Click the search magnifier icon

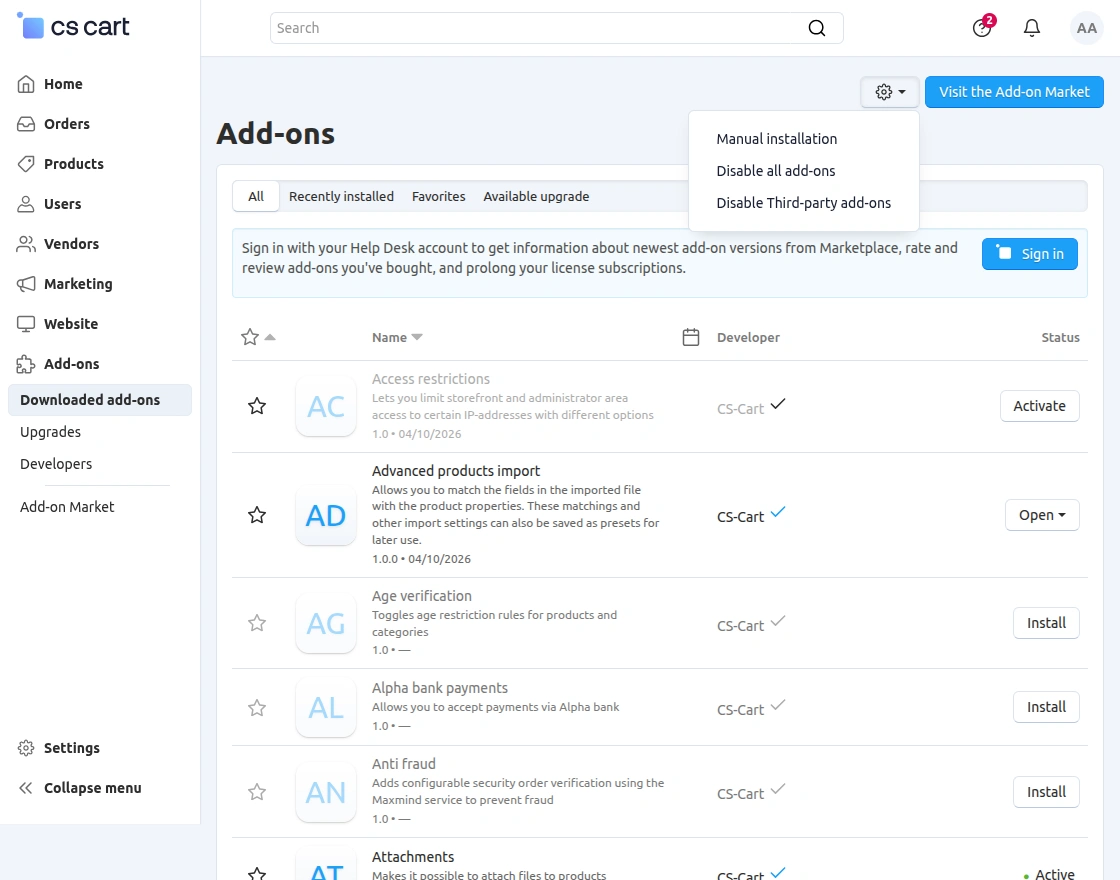tap(817, 28)
